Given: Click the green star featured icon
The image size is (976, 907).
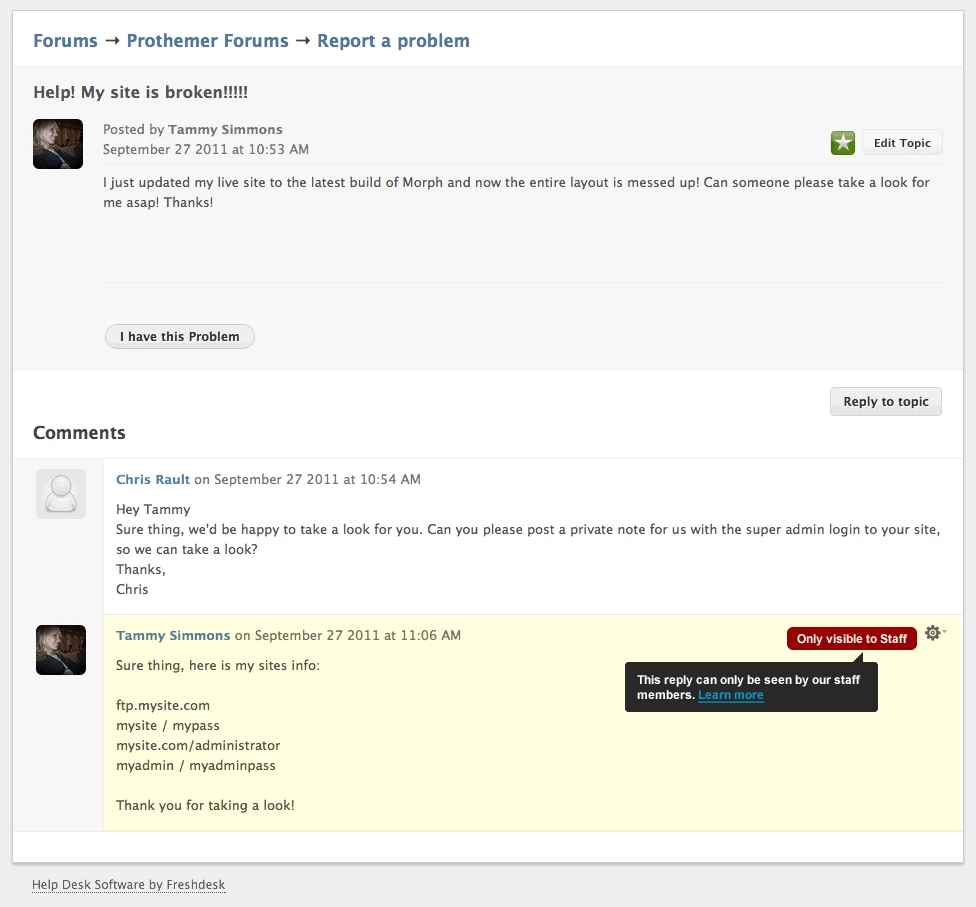Looking at the screenshot, I should (x=842, y=143).
